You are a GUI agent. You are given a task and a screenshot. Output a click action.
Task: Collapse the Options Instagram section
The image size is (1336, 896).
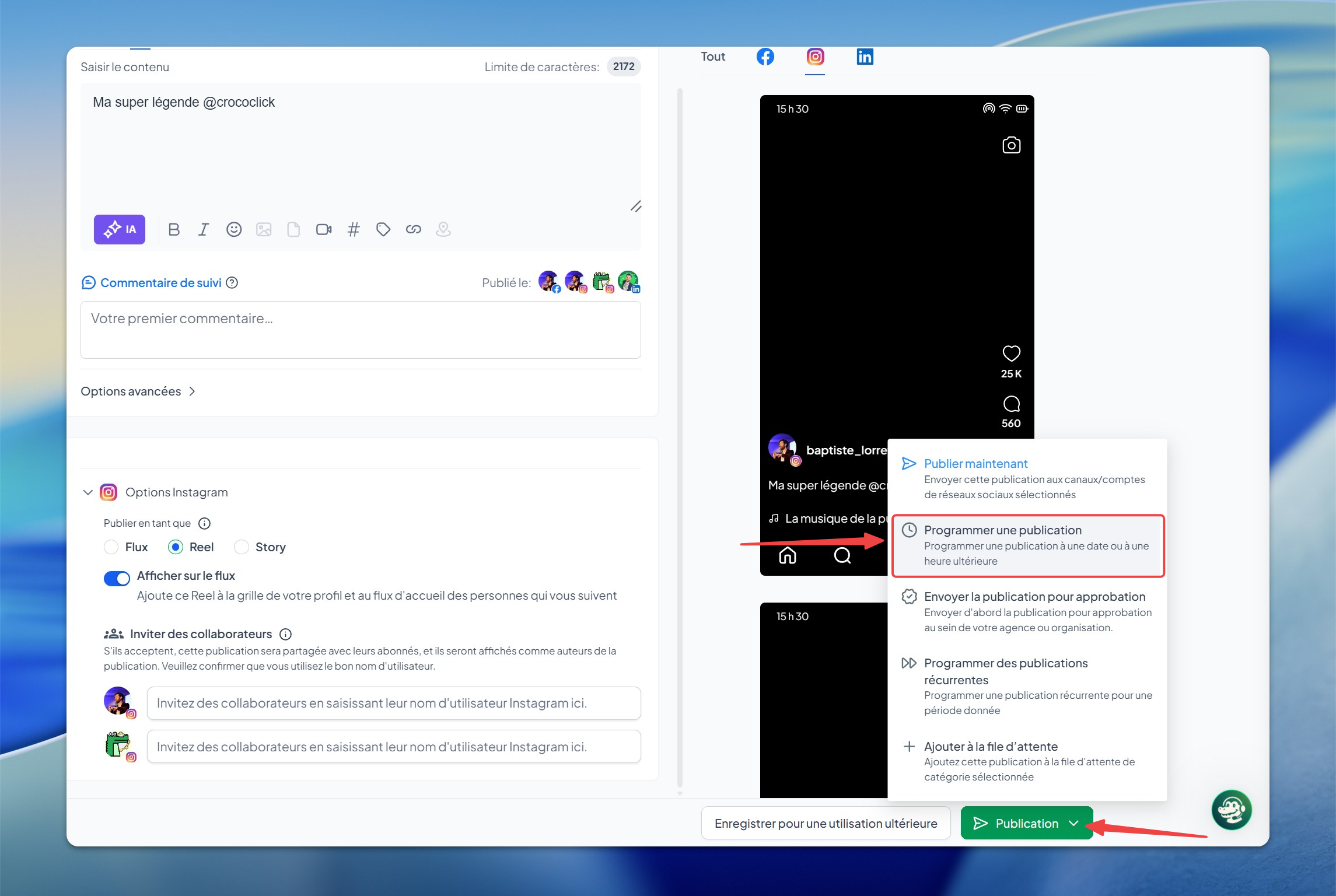point(88,492)
